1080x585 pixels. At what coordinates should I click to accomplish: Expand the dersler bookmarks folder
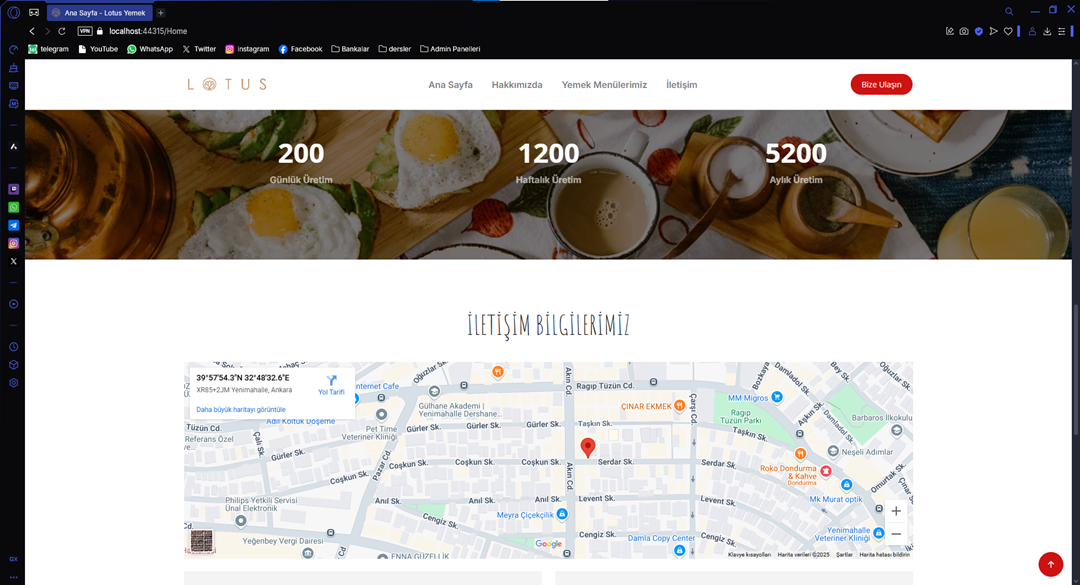pyautogui.click(x=395, y=49)
